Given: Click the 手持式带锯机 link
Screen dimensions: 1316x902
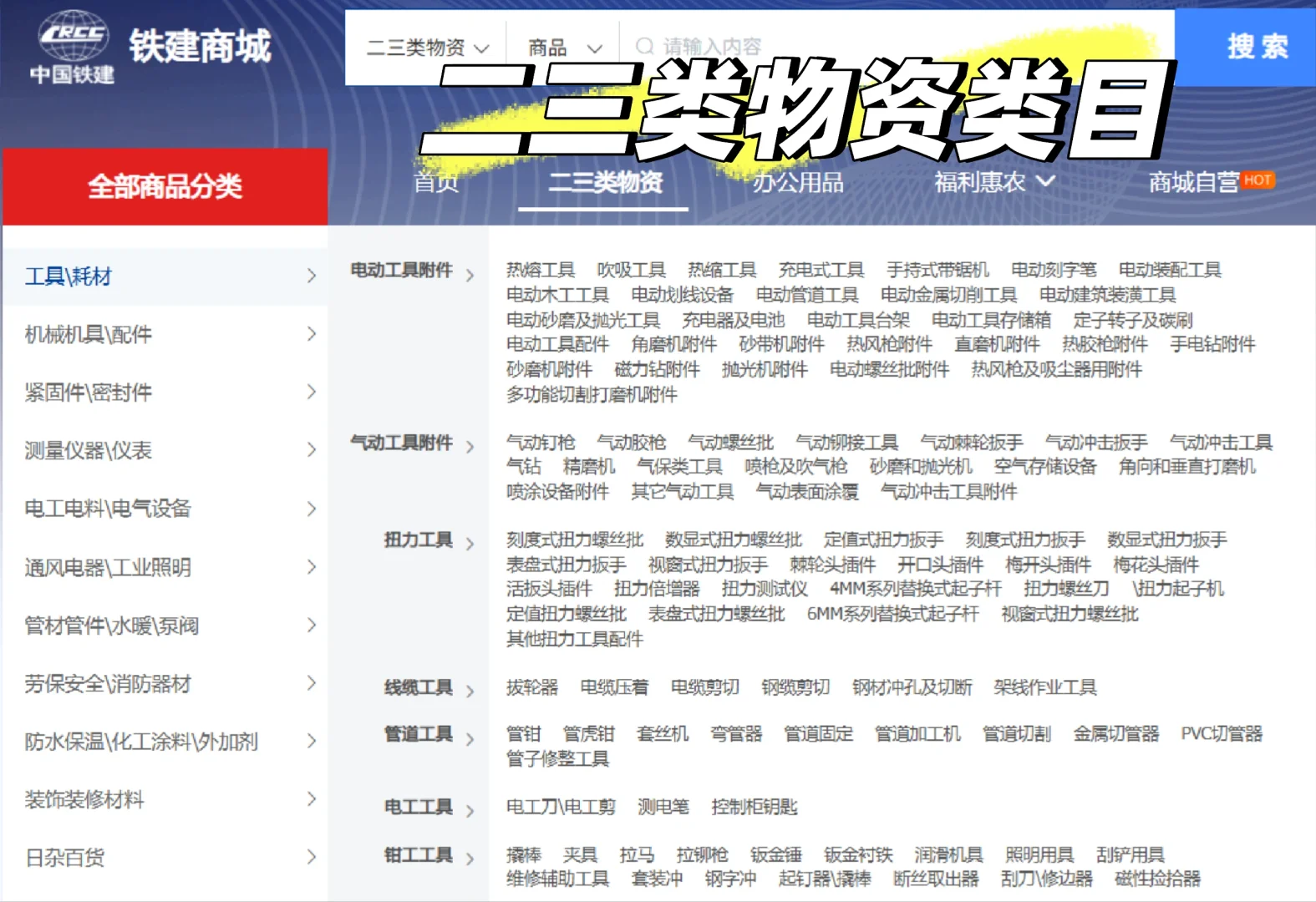Looking at the screenshot, I should pos(938,270).
